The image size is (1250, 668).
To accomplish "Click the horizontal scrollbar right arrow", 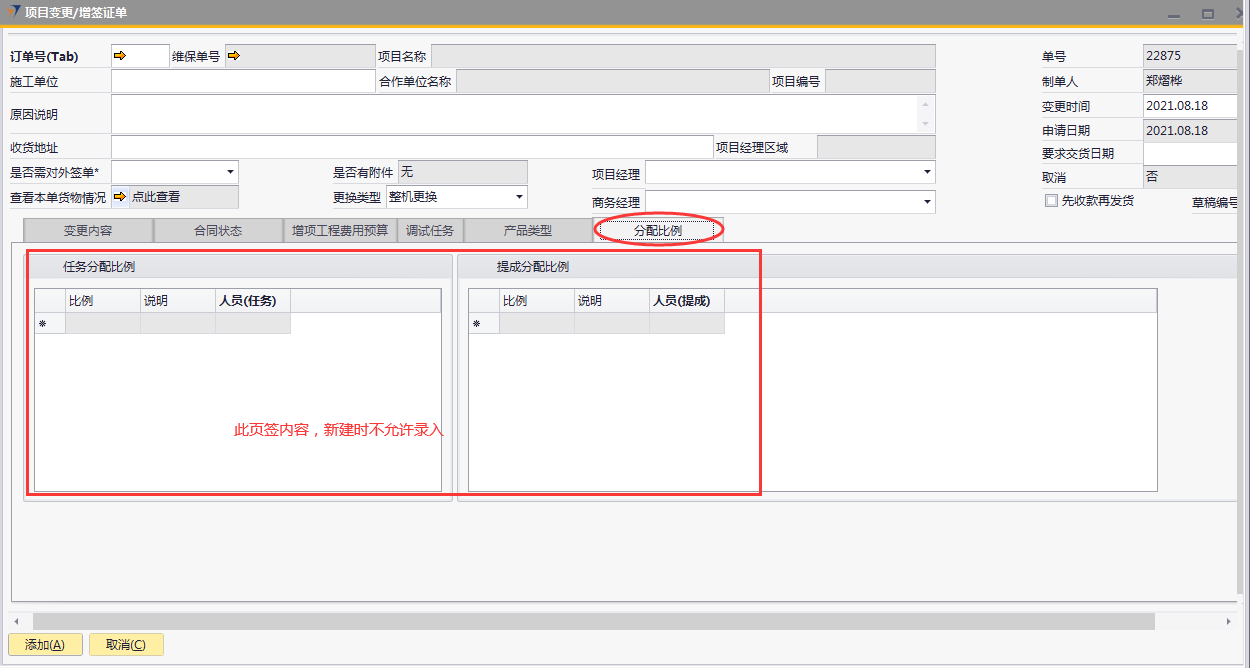I will point(1228,621).
